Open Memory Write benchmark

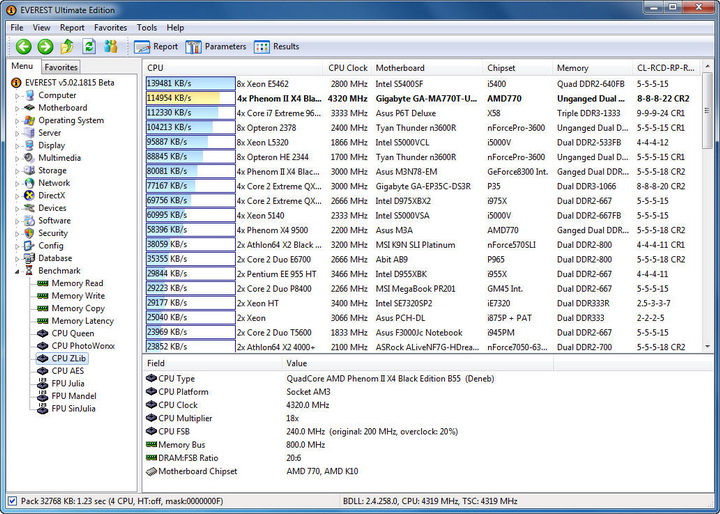coord(78,296)
